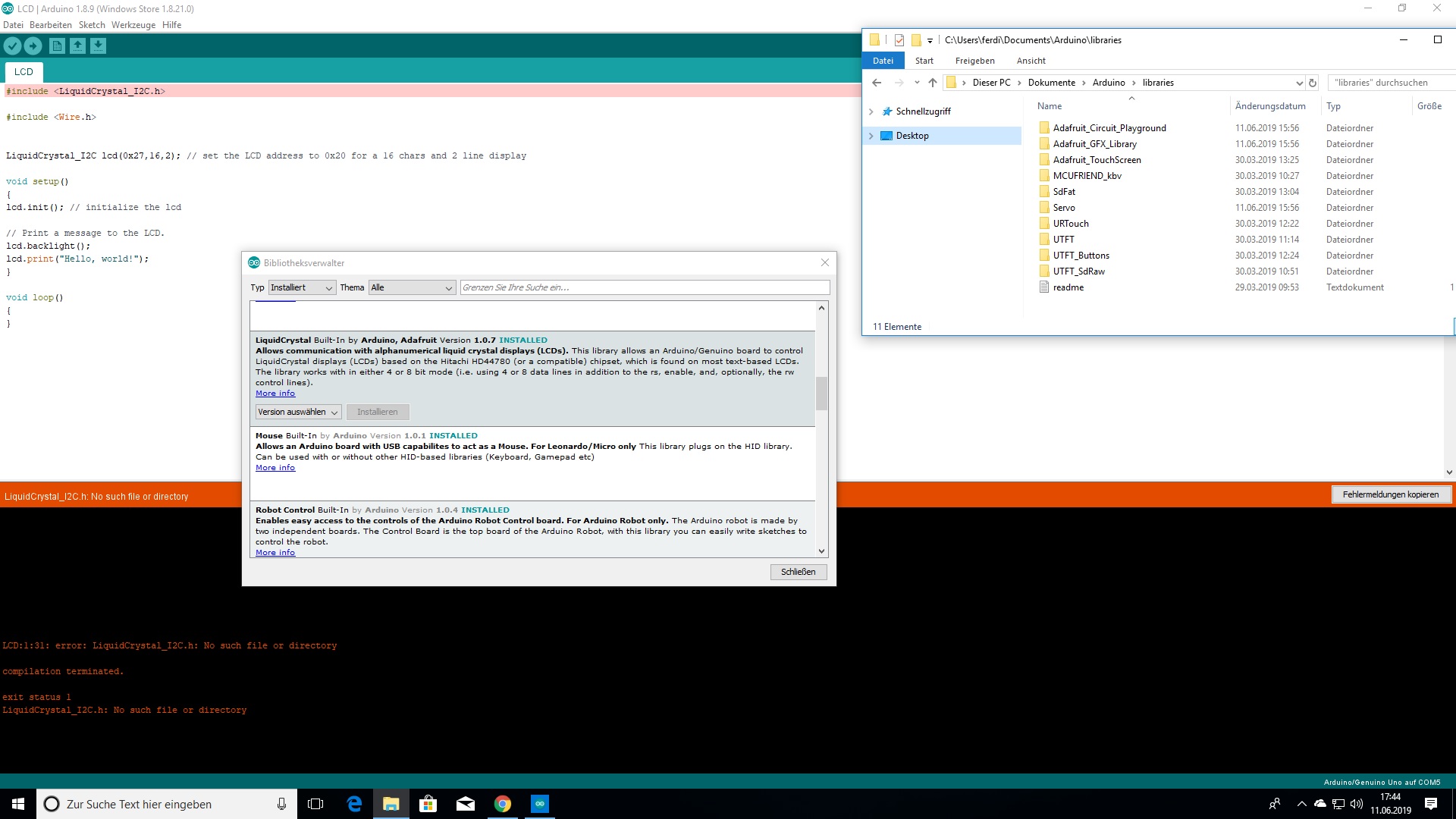Open the Sketch menu

[x=92, y=25]
